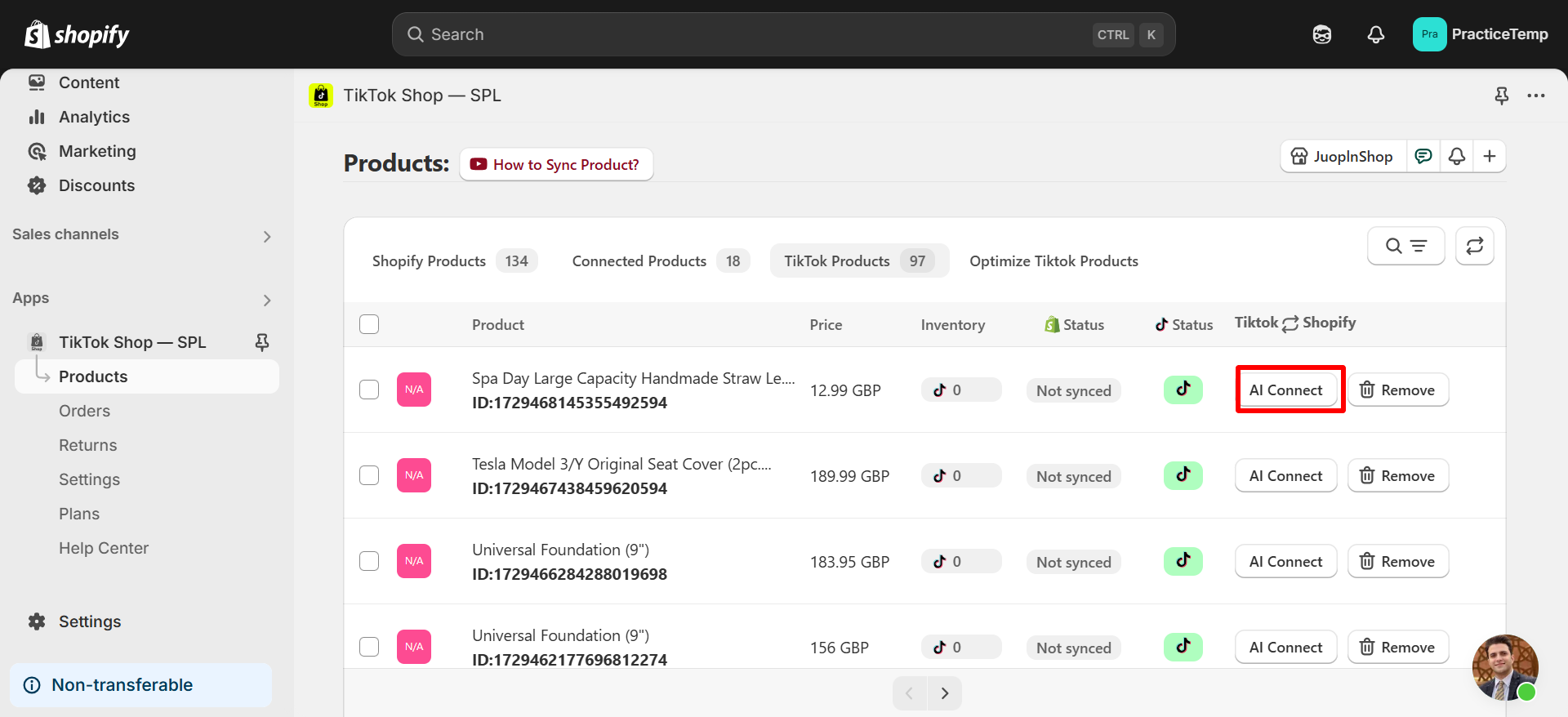Image resolution: width=1568 pixels, height=717 pixels.
Task: Open the Sidekick assistant icon
Action: click(x=1322, y=34)
